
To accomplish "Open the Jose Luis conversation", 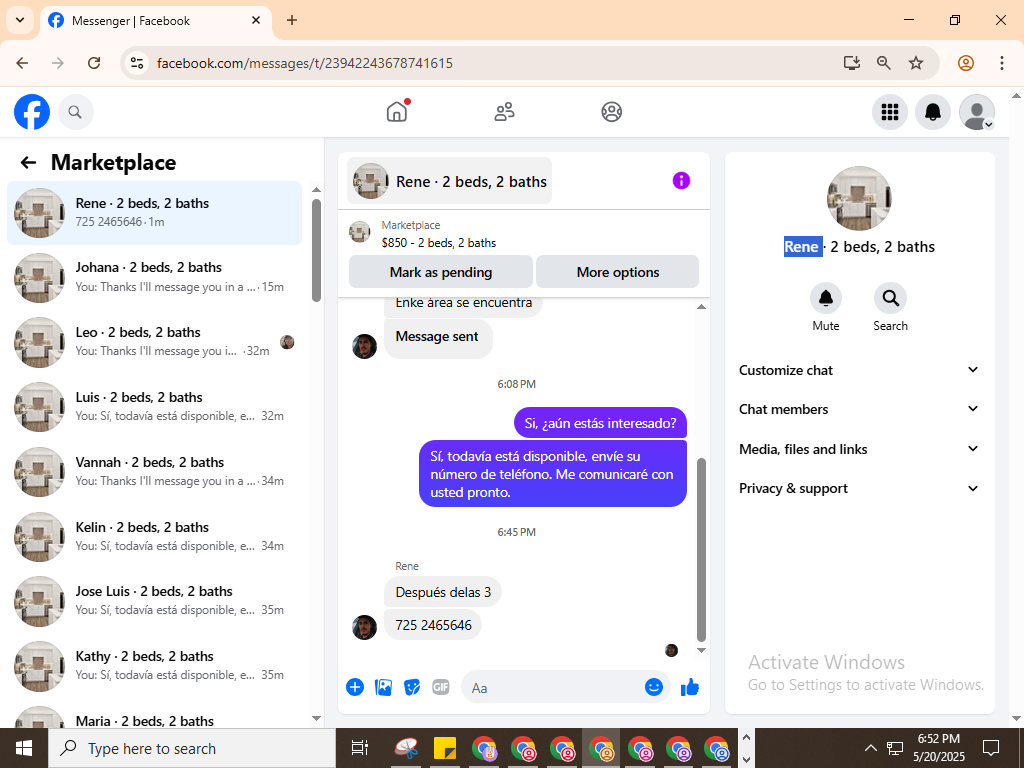I will point(154,601).
